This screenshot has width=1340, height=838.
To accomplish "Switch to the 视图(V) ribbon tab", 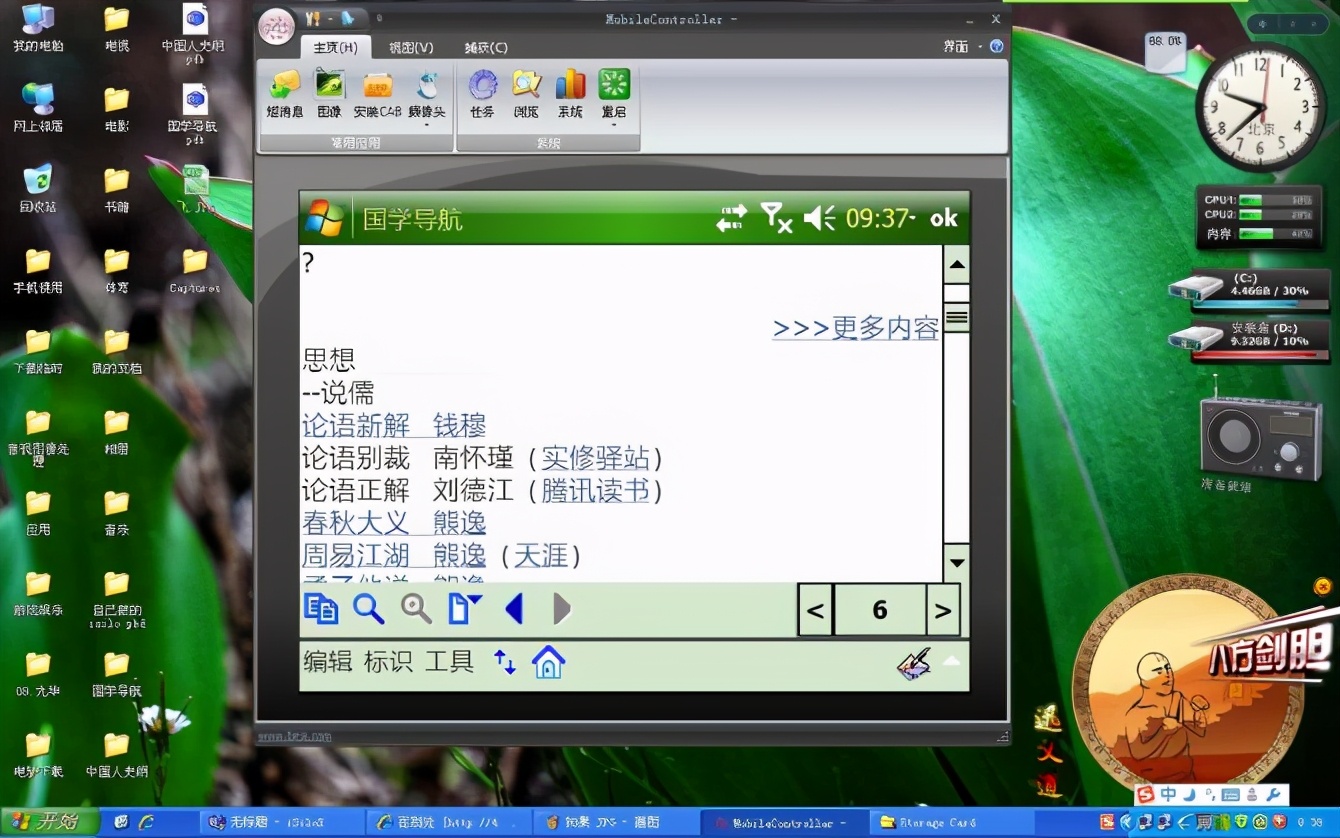I will 411,47.
